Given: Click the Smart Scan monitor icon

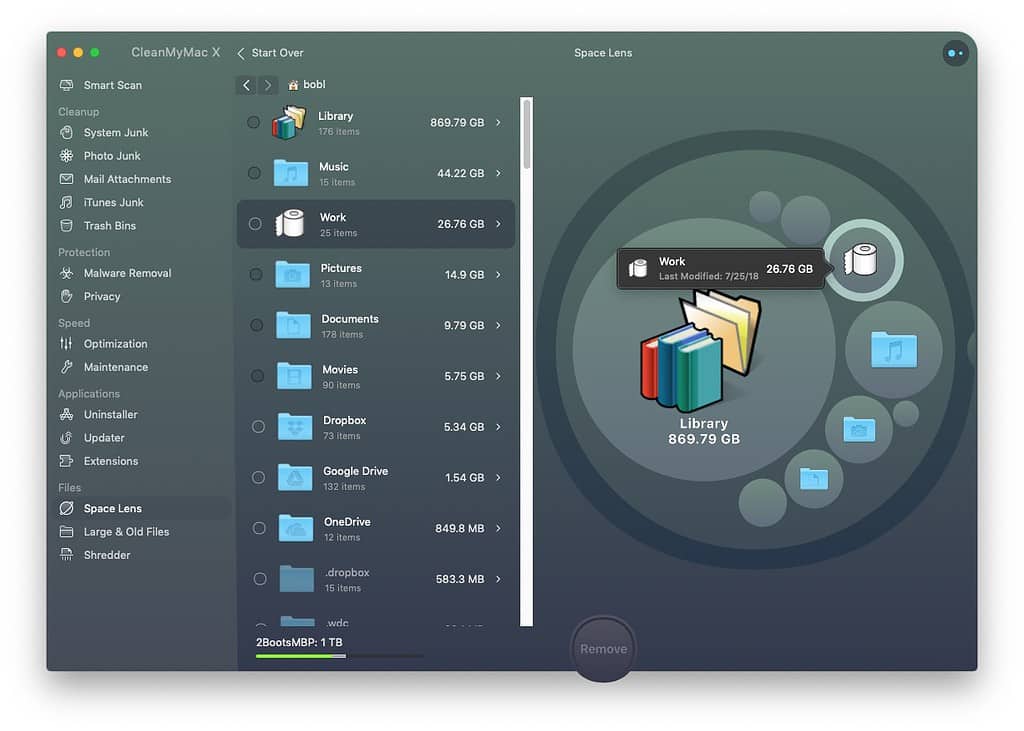Looking at the screenshot, I should coord(66,85).
